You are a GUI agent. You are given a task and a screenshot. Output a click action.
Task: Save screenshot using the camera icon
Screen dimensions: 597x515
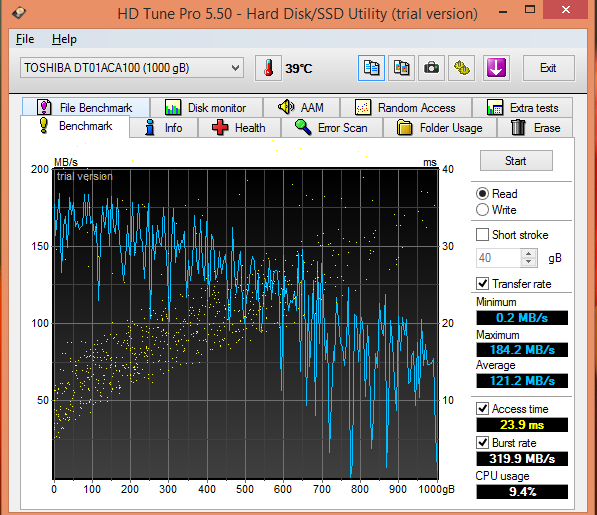click(x=431, y=68)
